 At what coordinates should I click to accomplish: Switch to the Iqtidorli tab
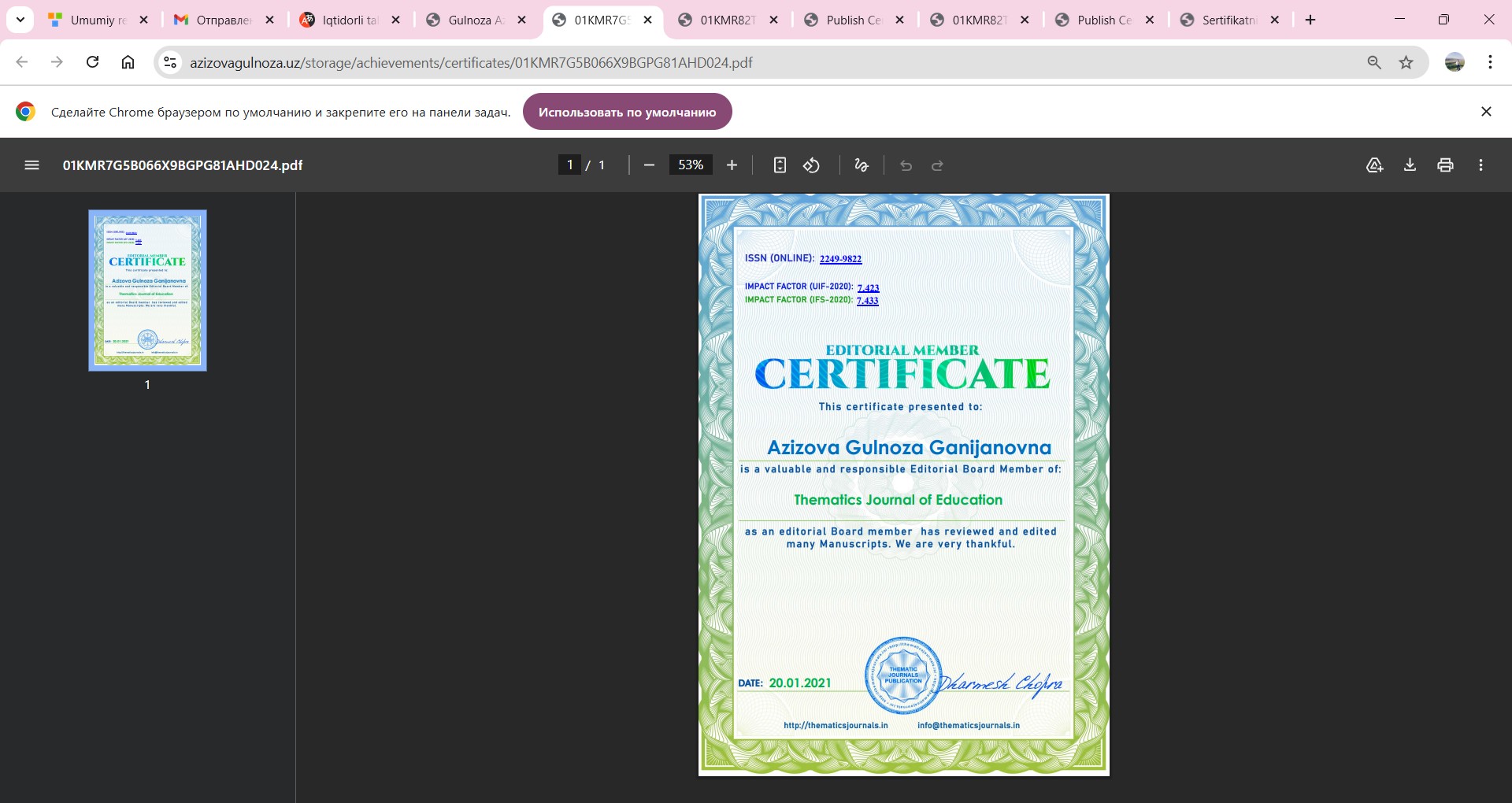coord(350,20)
